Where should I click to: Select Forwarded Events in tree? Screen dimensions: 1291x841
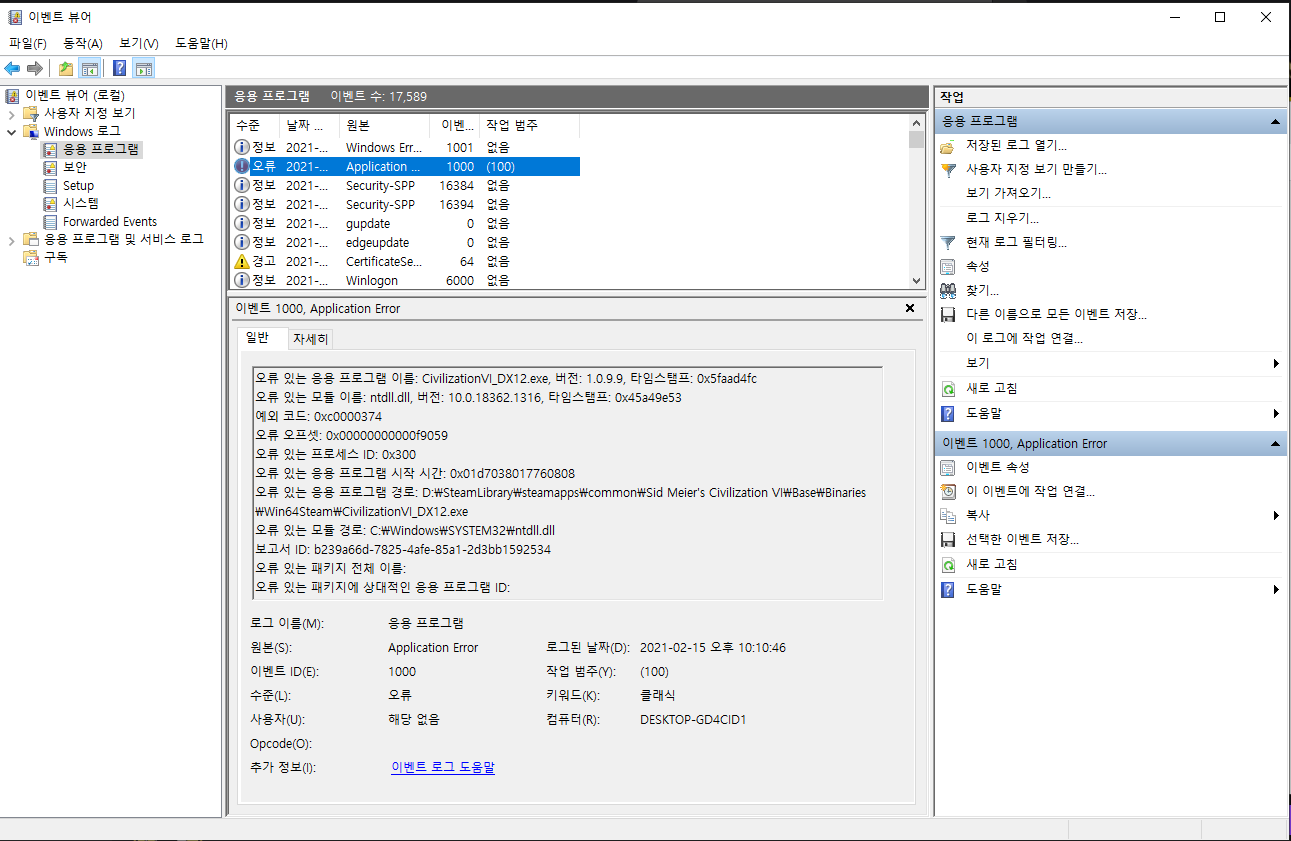click(109, 221)
